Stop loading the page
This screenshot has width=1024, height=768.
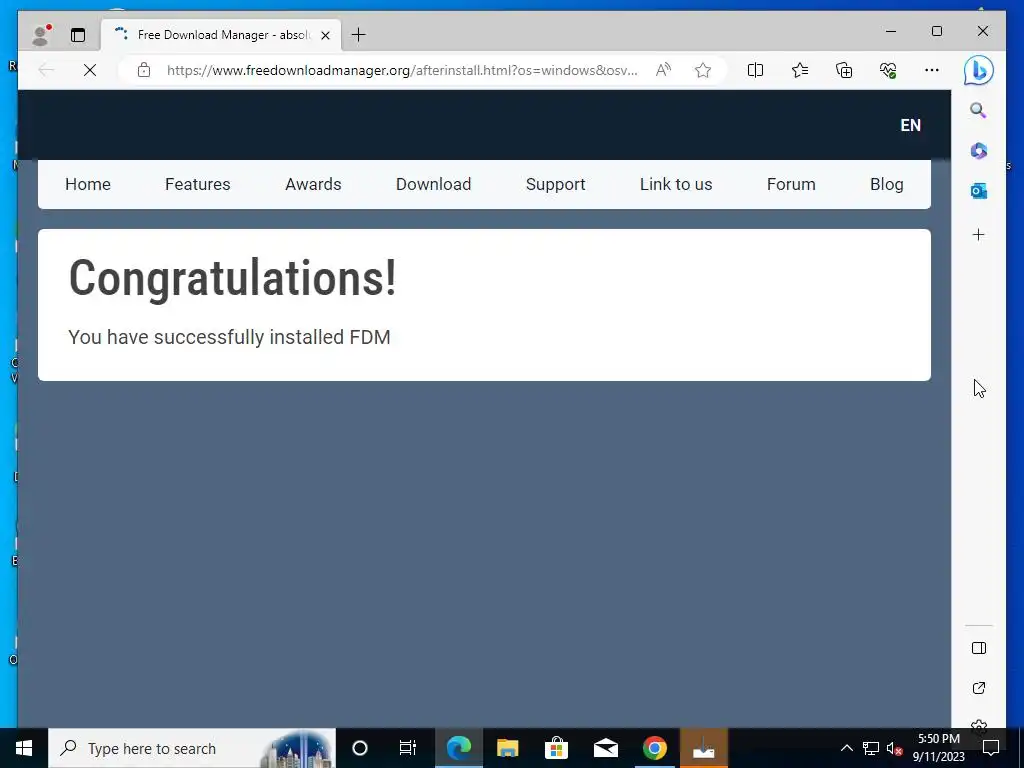[x=90, y=70]
